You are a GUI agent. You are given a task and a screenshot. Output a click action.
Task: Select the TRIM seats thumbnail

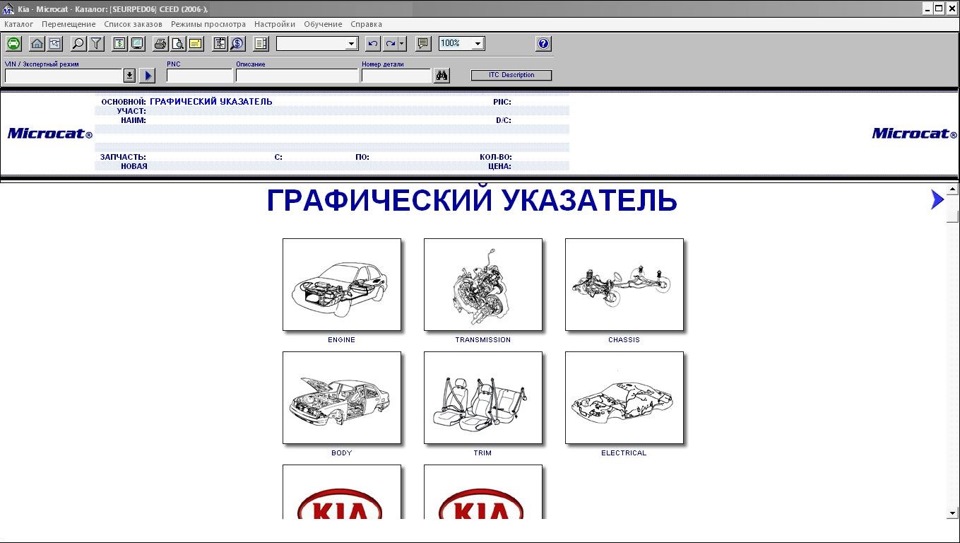[483, 398]
